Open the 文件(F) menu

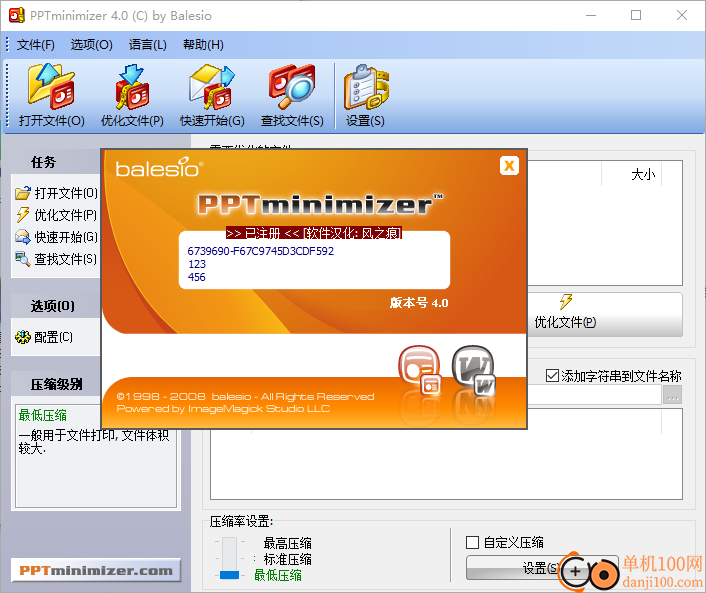(x=36, y=45)
